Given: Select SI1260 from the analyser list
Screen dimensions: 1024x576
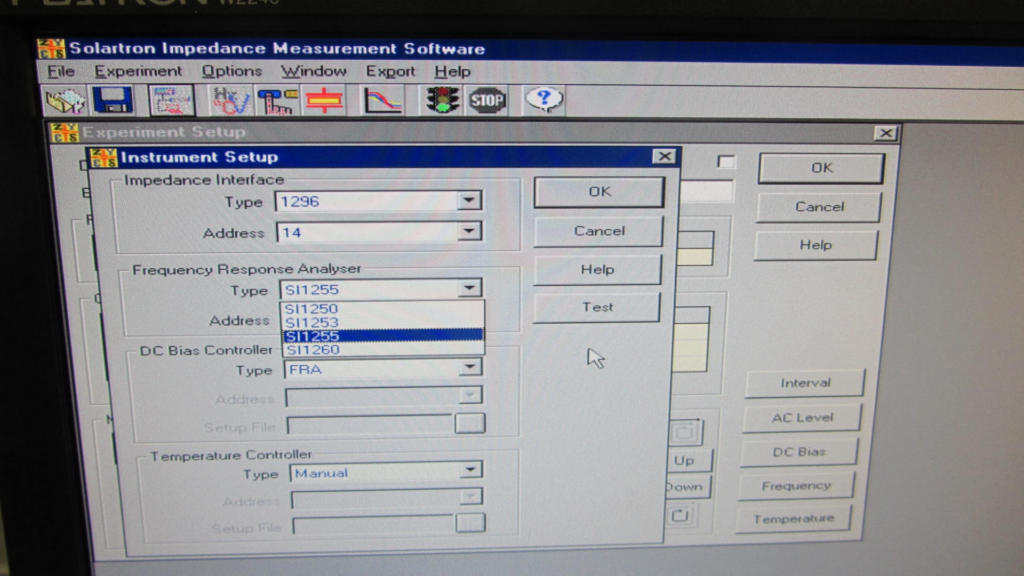Looking at the screenshot, I should tap(312, 350).
